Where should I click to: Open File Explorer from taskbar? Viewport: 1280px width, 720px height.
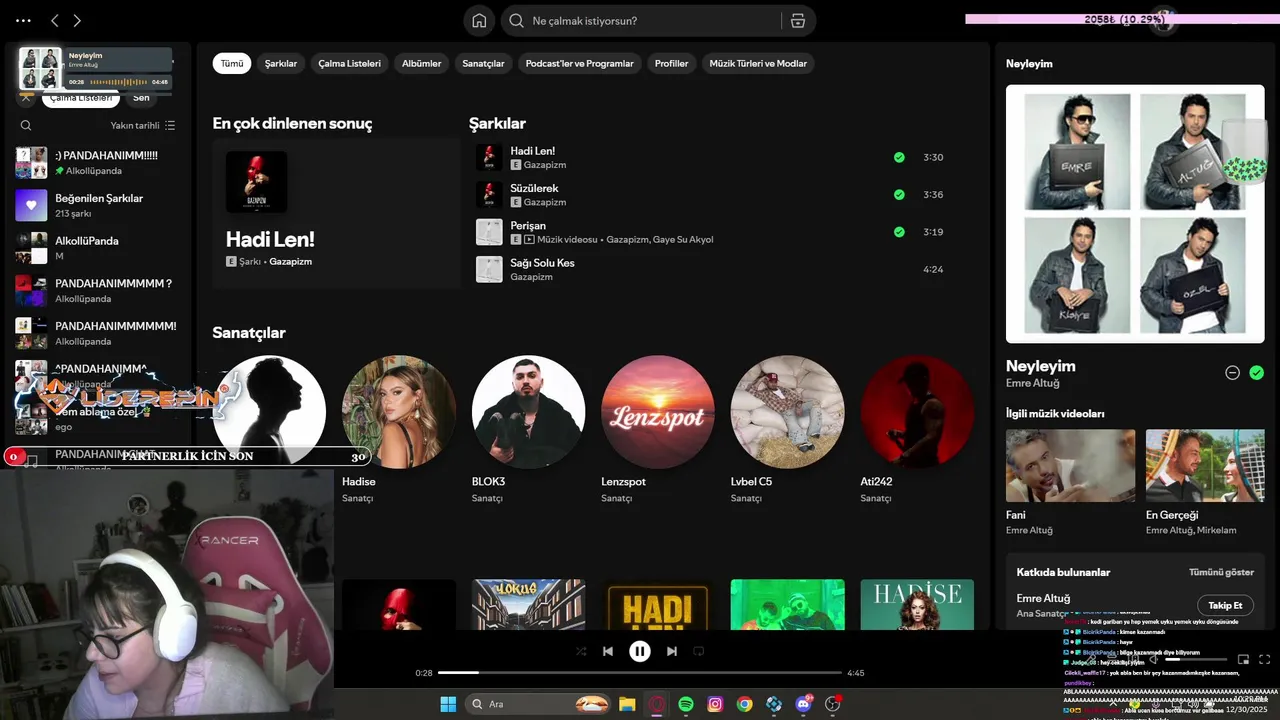[x=627, y=704]
